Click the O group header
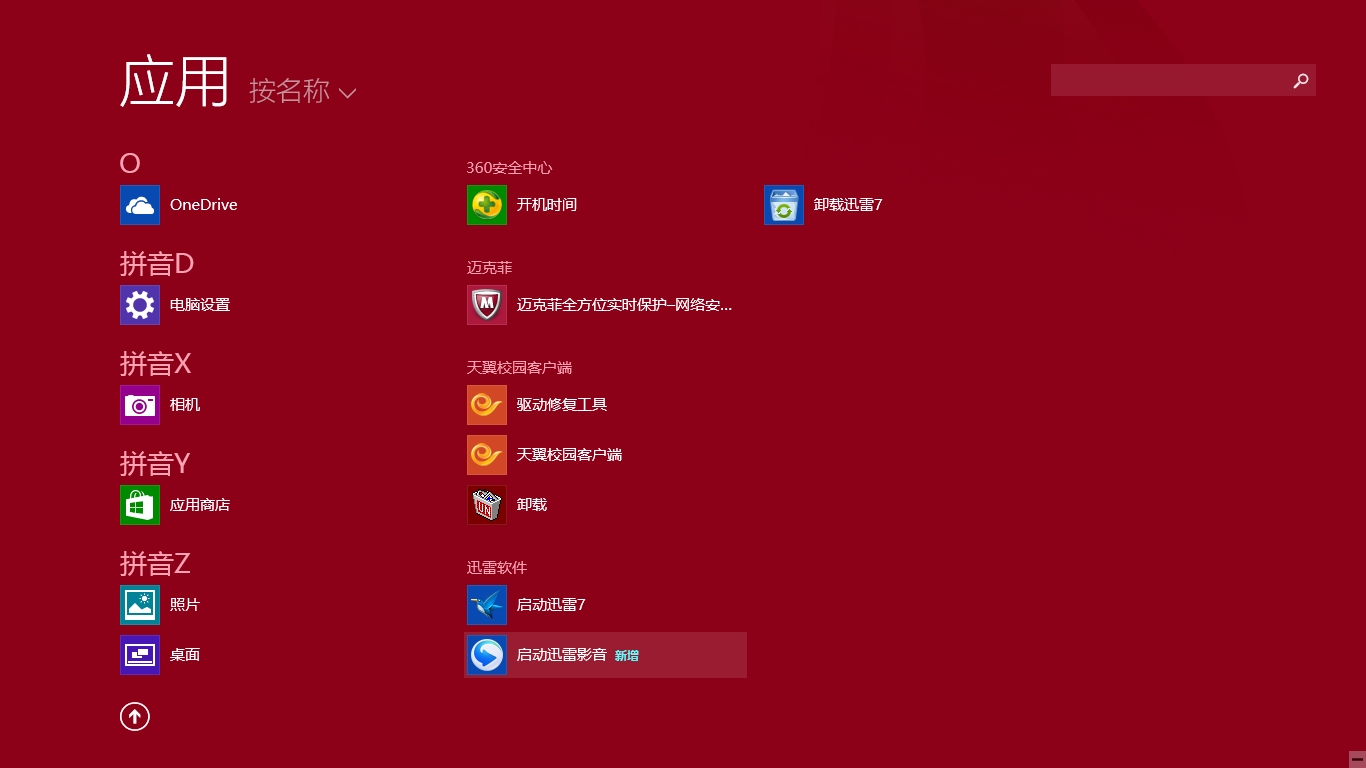 [130, 164]
